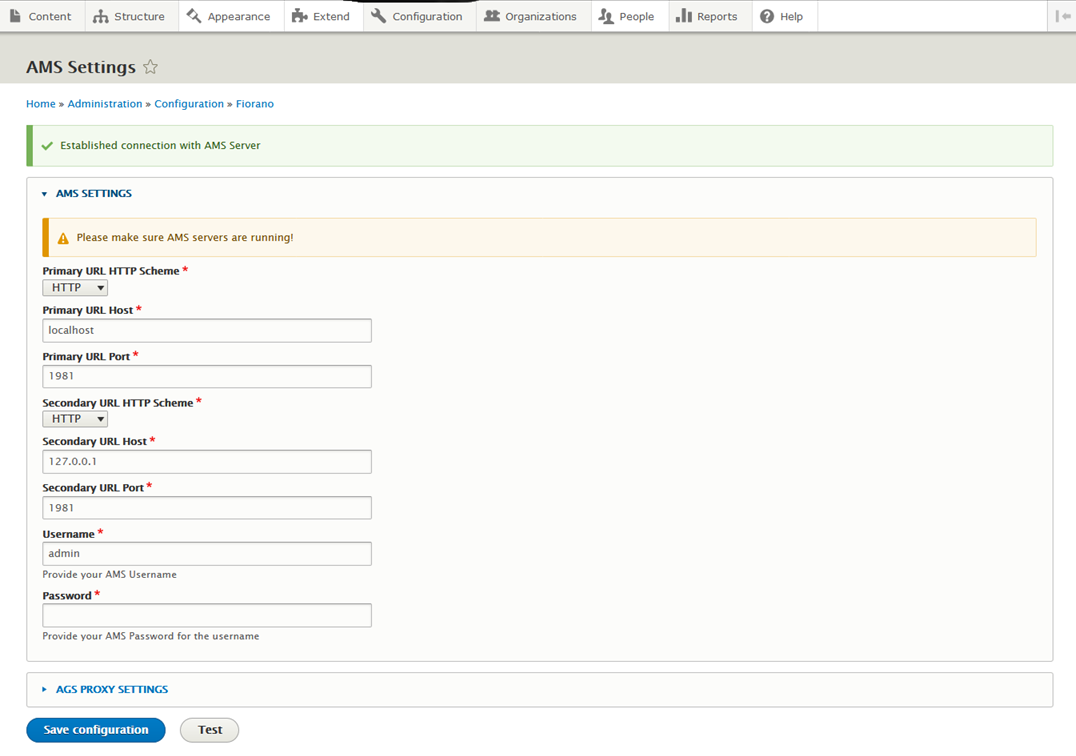1076x756 pixels.
Task: Go to the Appearance section
Action: (x=228, y=16)
